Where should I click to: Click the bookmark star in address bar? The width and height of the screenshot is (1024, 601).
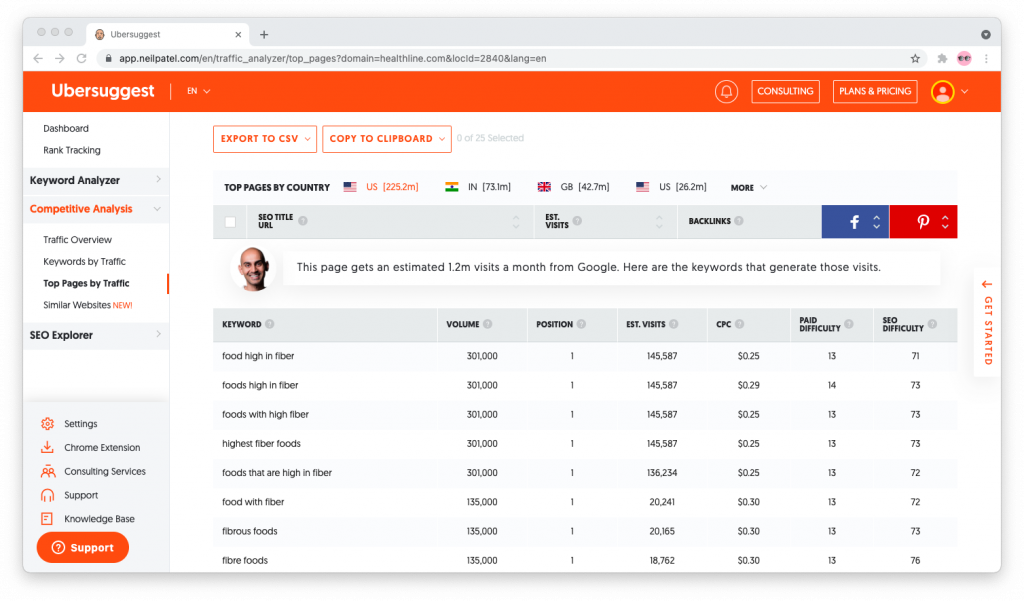[x=915, y=58]
